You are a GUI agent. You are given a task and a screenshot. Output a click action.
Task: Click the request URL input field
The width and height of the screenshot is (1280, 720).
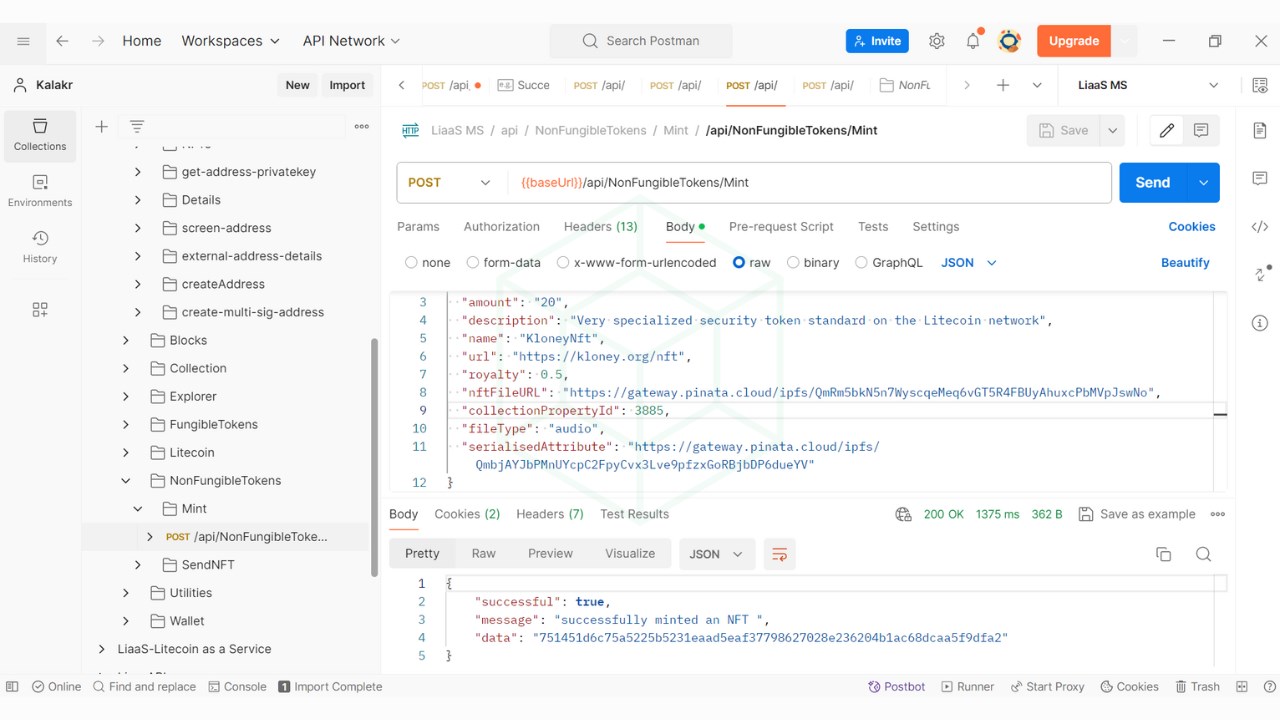(x=808, y=183)
